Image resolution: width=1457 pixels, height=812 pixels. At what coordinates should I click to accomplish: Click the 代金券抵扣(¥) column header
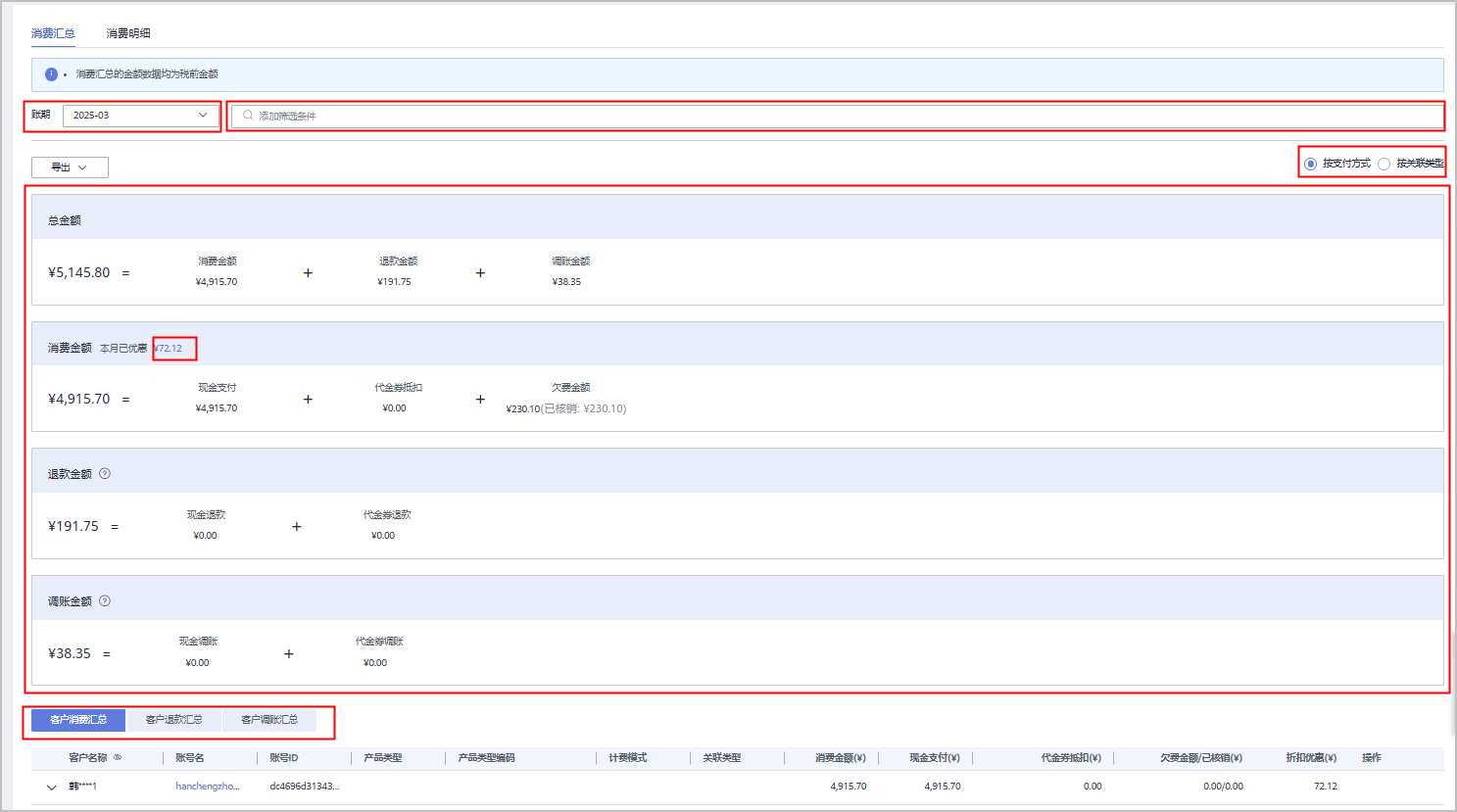pyautogui.click(x=1071, y=758)
